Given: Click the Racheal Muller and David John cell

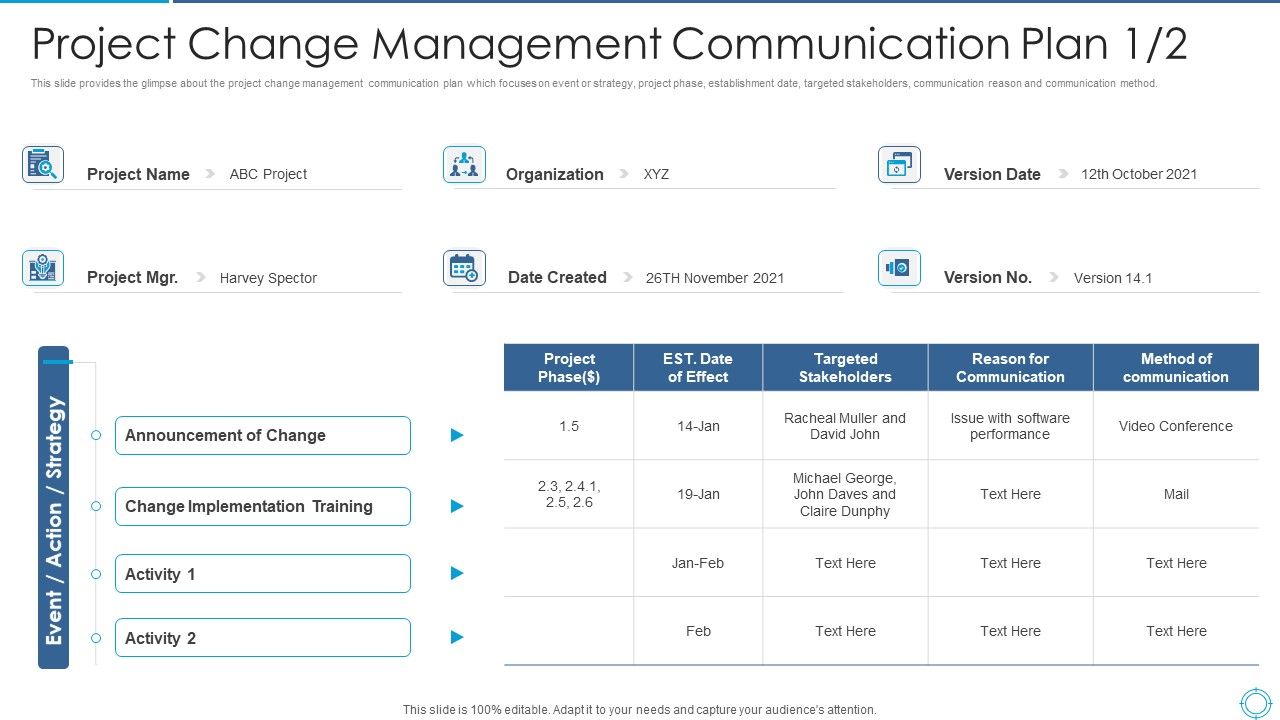Looking at the screenshot, I should pyautogui.click(x=845, y=426).
